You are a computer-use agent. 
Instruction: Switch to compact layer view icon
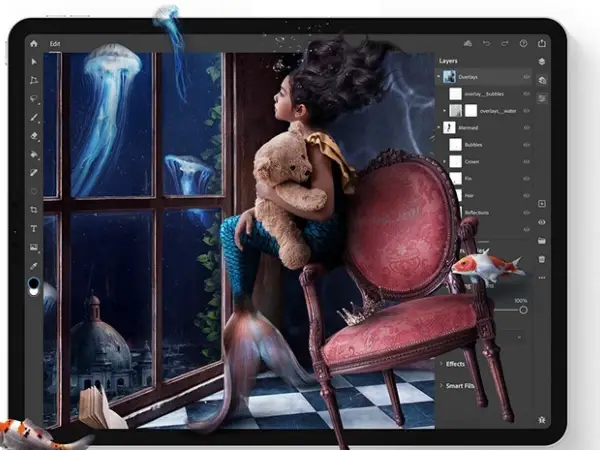click(x=542, y=61)
